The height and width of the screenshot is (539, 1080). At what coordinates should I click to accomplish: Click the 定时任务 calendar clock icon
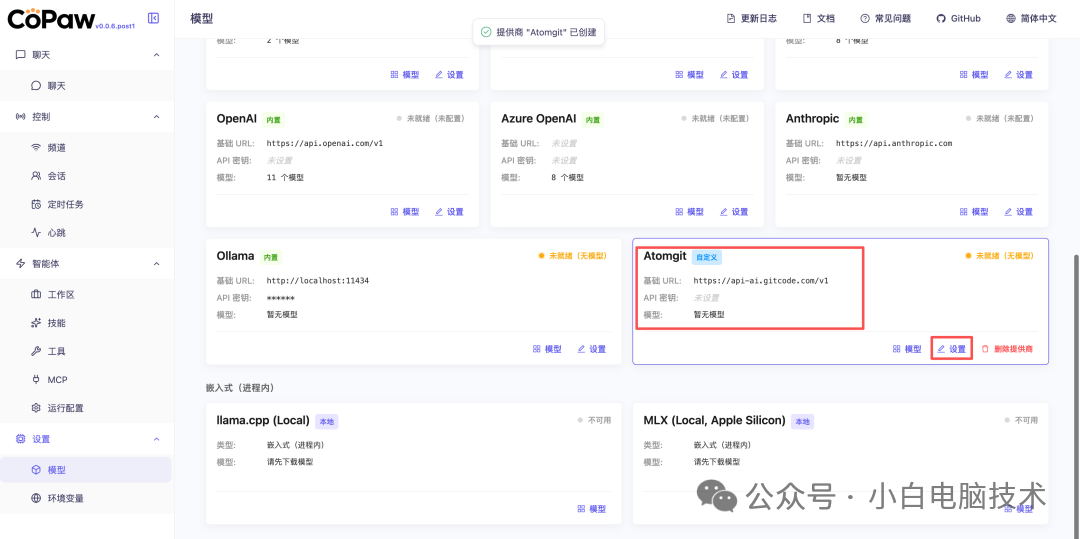click(x=37, y=204)
